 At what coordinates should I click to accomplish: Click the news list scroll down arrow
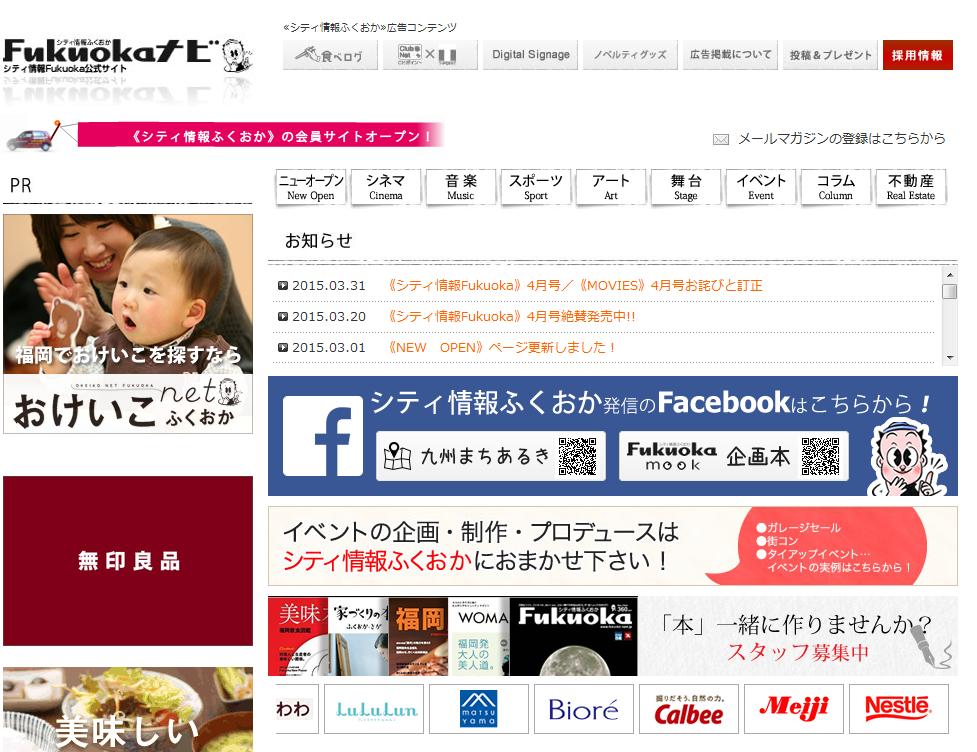[950, 357]
